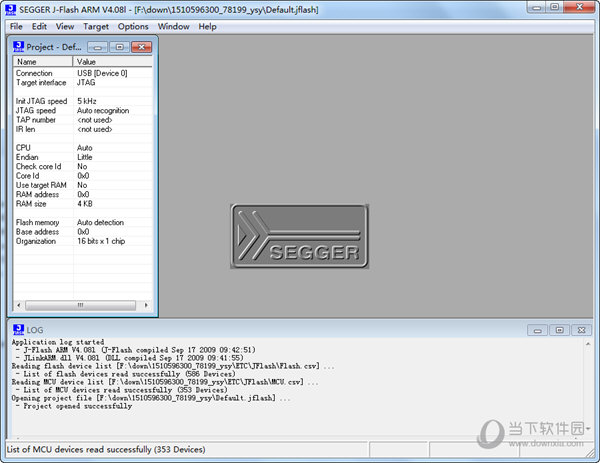
Task: Open the Options menu
Action: [x=133, y=26]
